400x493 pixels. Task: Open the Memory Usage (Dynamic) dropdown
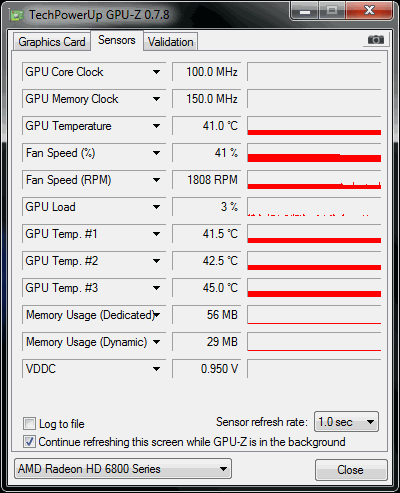(156, 342)
